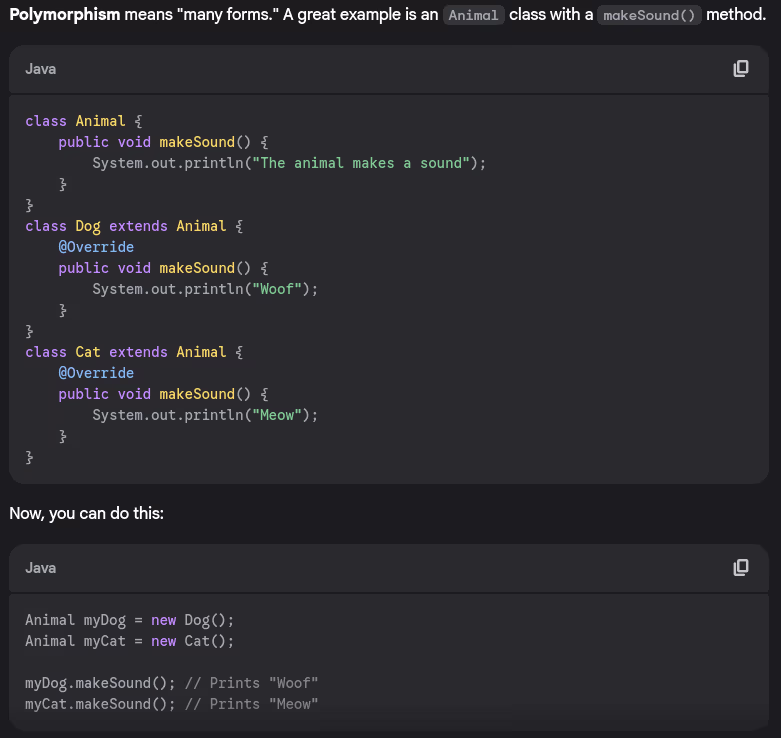The width and height of the screenshot is (781, 738).
Task: Click the "Woof" println statement
Action: [x=205, y=289]
